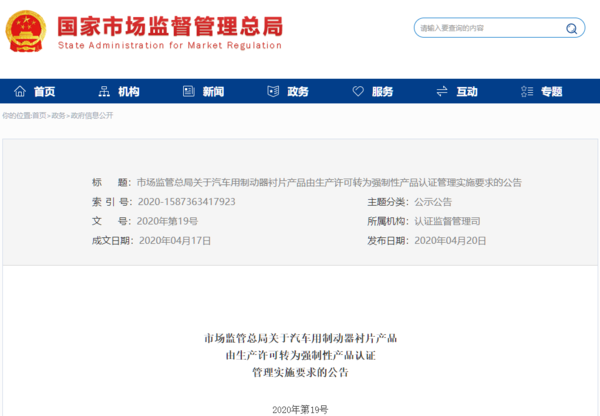The width and height of the screenshot is (600, 416).
Task: Click 政府信息公开 in the breadcrumb
Action: (91, 116)
